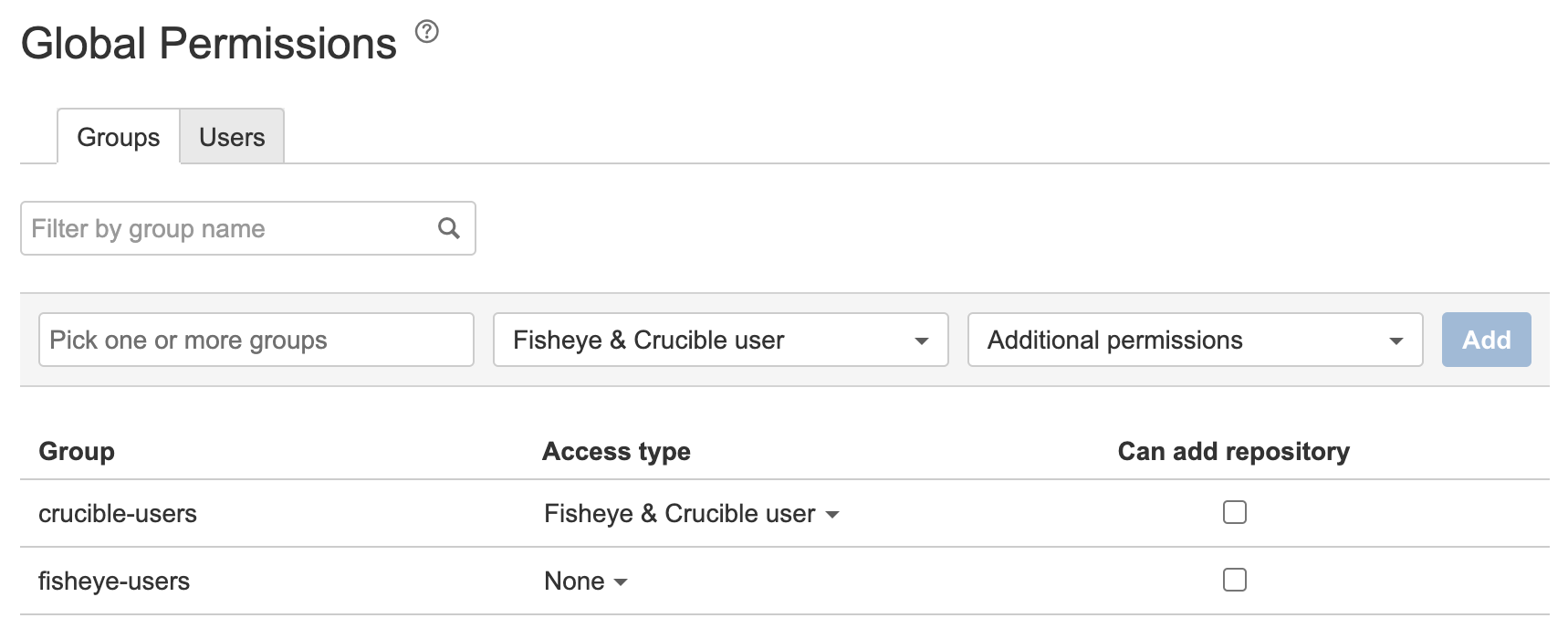
Task: Change access type for crucible-users row
Action: pyautogui.click(x=690, y=514)
